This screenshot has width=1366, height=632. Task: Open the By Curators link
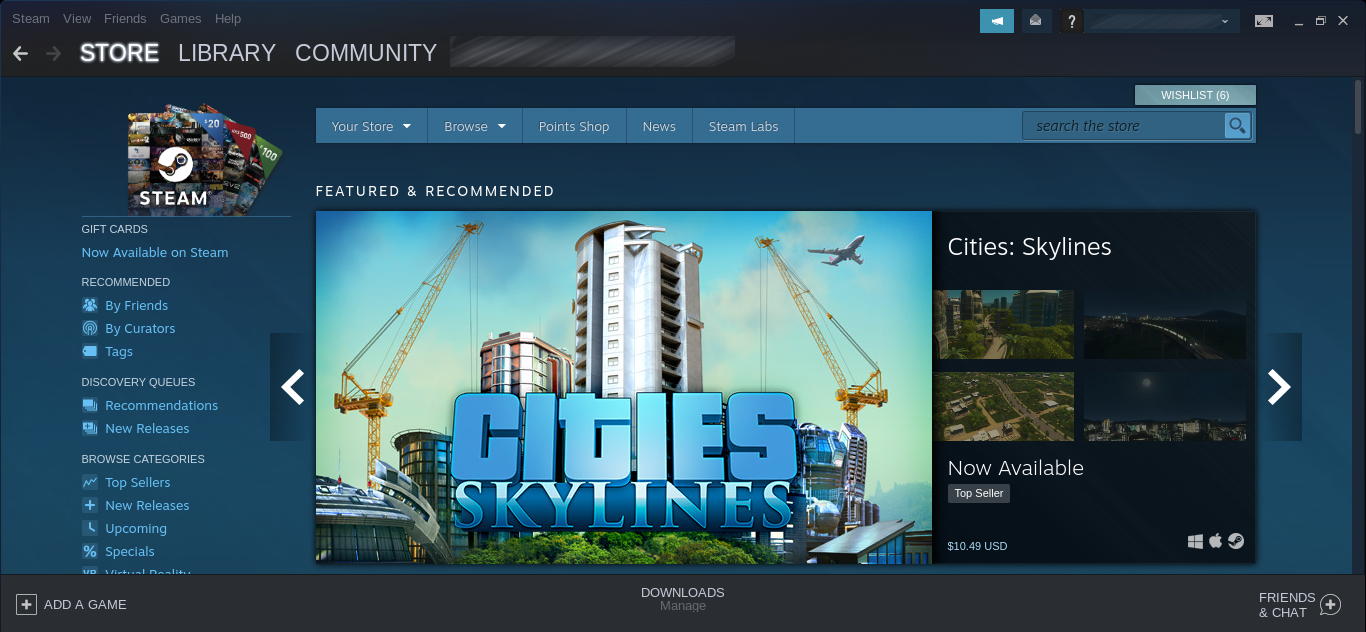tap(140, 328)
